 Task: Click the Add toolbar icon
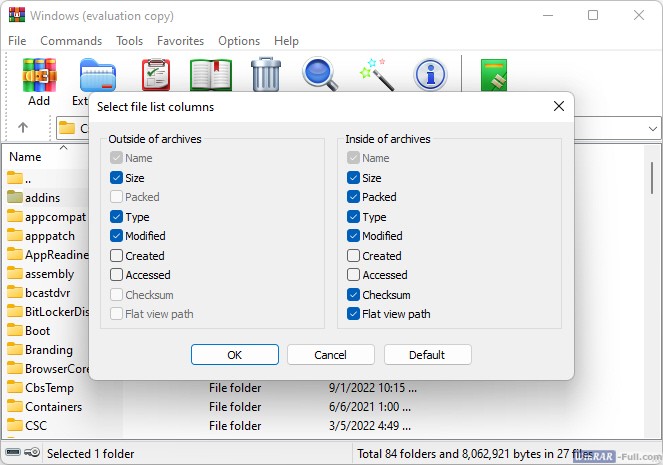click(x=39, y=78)
